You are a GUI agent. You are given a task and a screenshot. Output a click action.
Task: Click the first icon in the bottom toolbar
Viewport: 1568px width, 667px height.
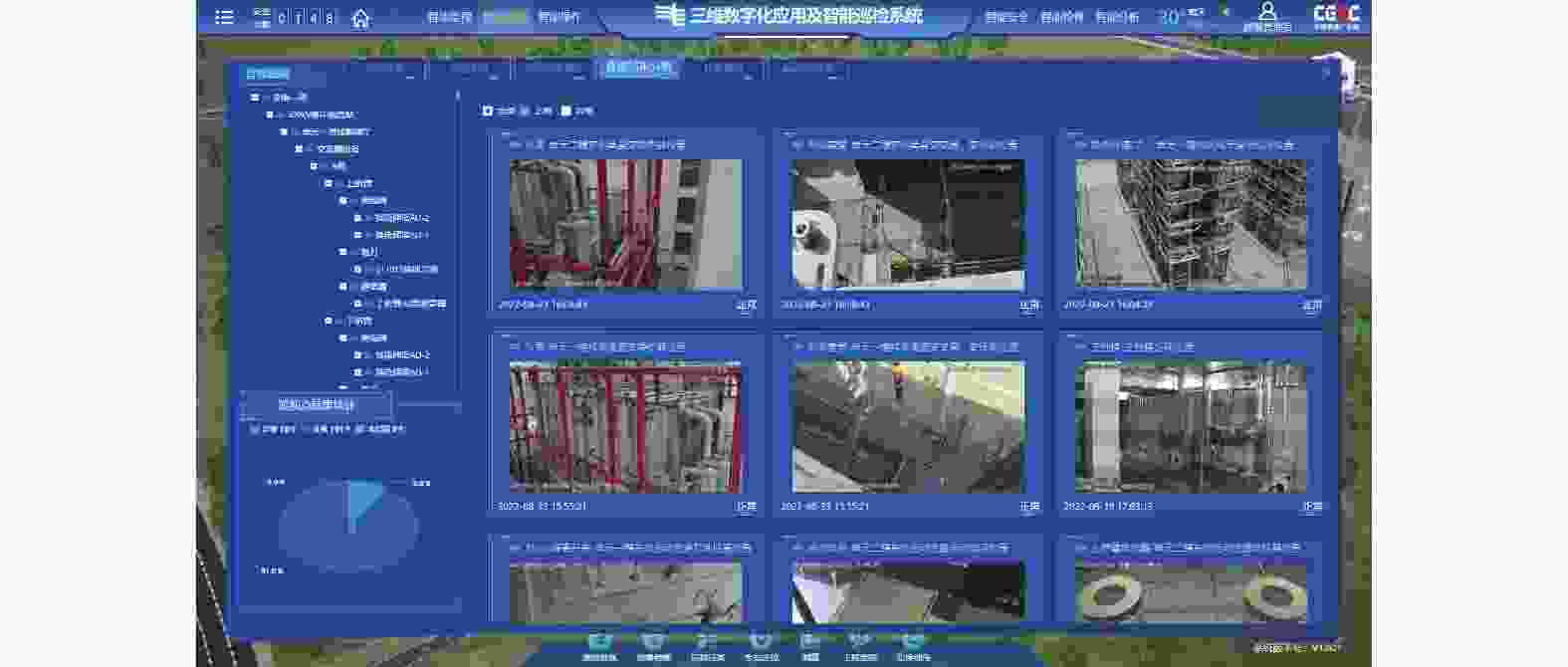(599, 642)
